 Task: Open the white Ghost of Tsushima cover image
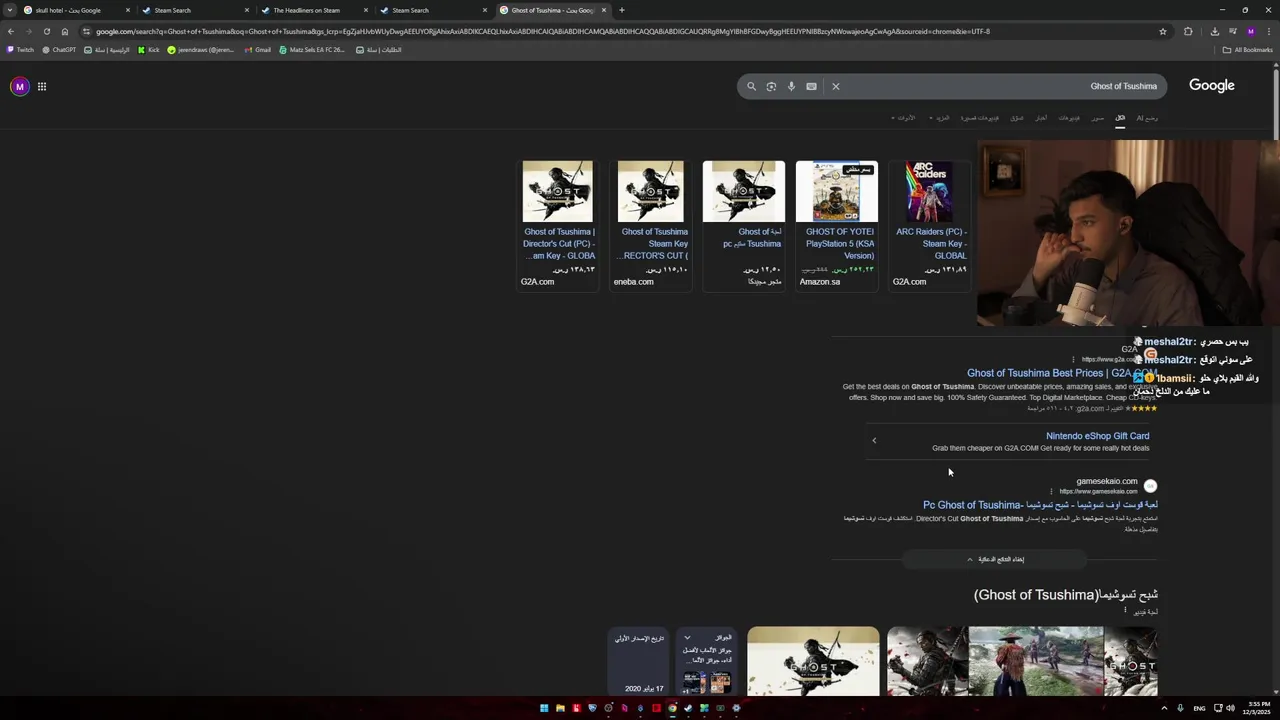pyautogui.click(x=813, y=661)
